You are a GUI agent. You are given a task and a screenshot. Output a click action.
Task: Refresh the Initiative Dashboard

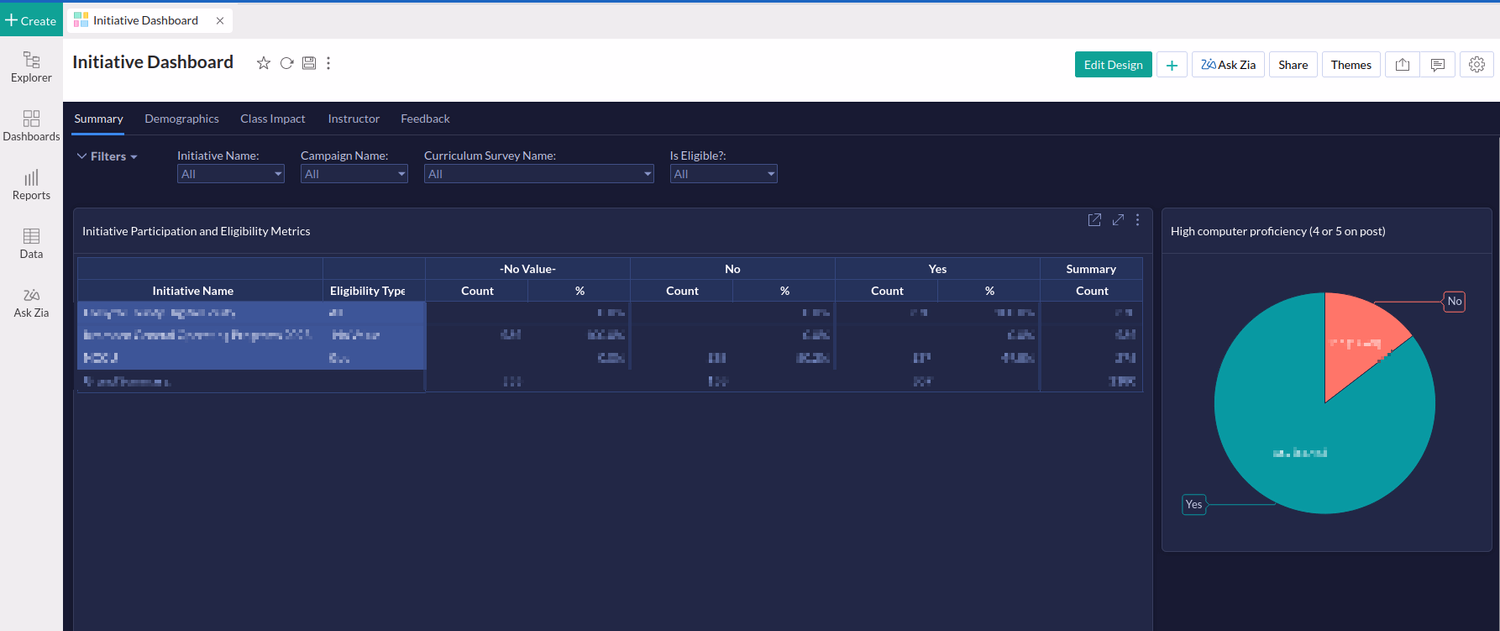coord(286,62)
